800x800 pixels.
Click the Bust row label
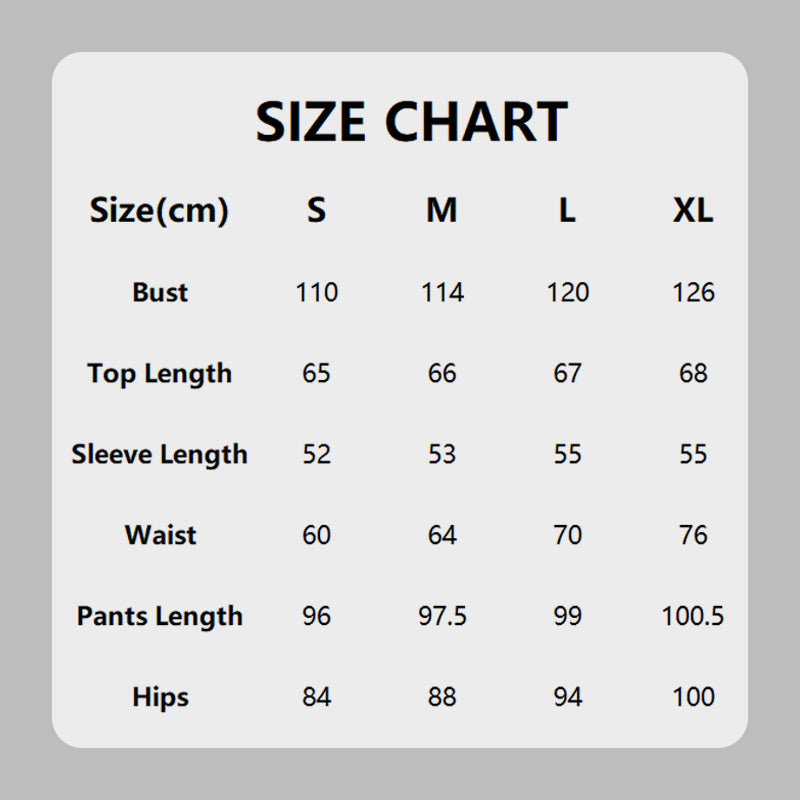point(160,292)
